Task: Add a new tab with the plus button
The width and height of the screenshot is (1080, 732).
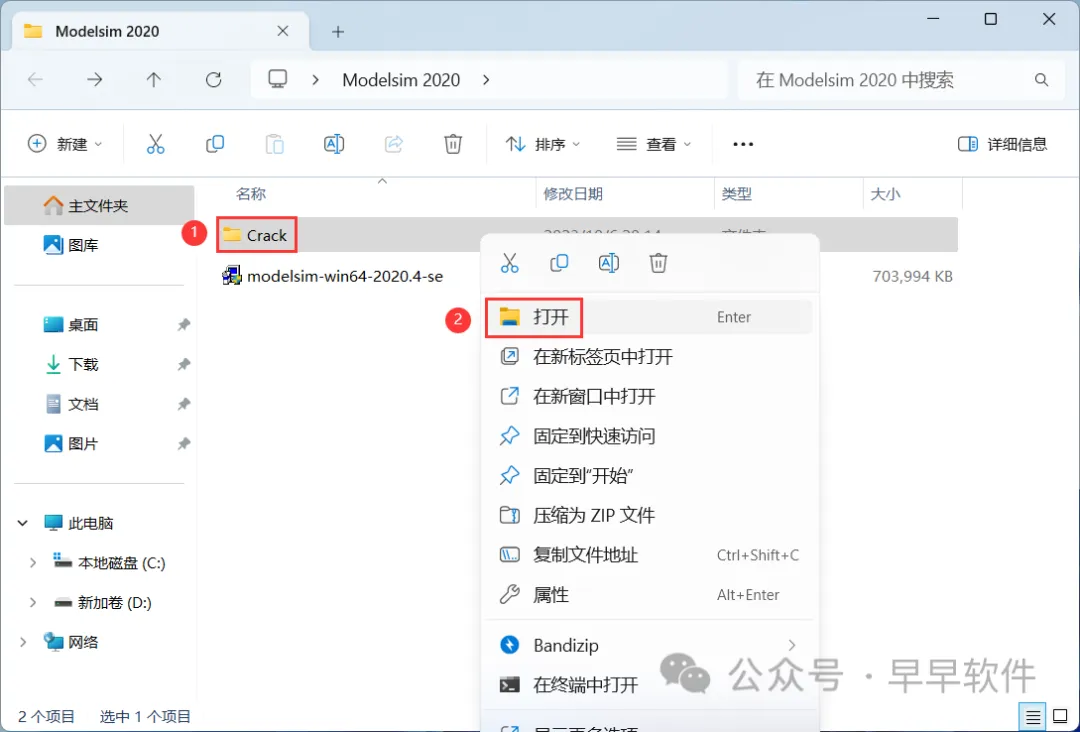Action: (338, 32)
